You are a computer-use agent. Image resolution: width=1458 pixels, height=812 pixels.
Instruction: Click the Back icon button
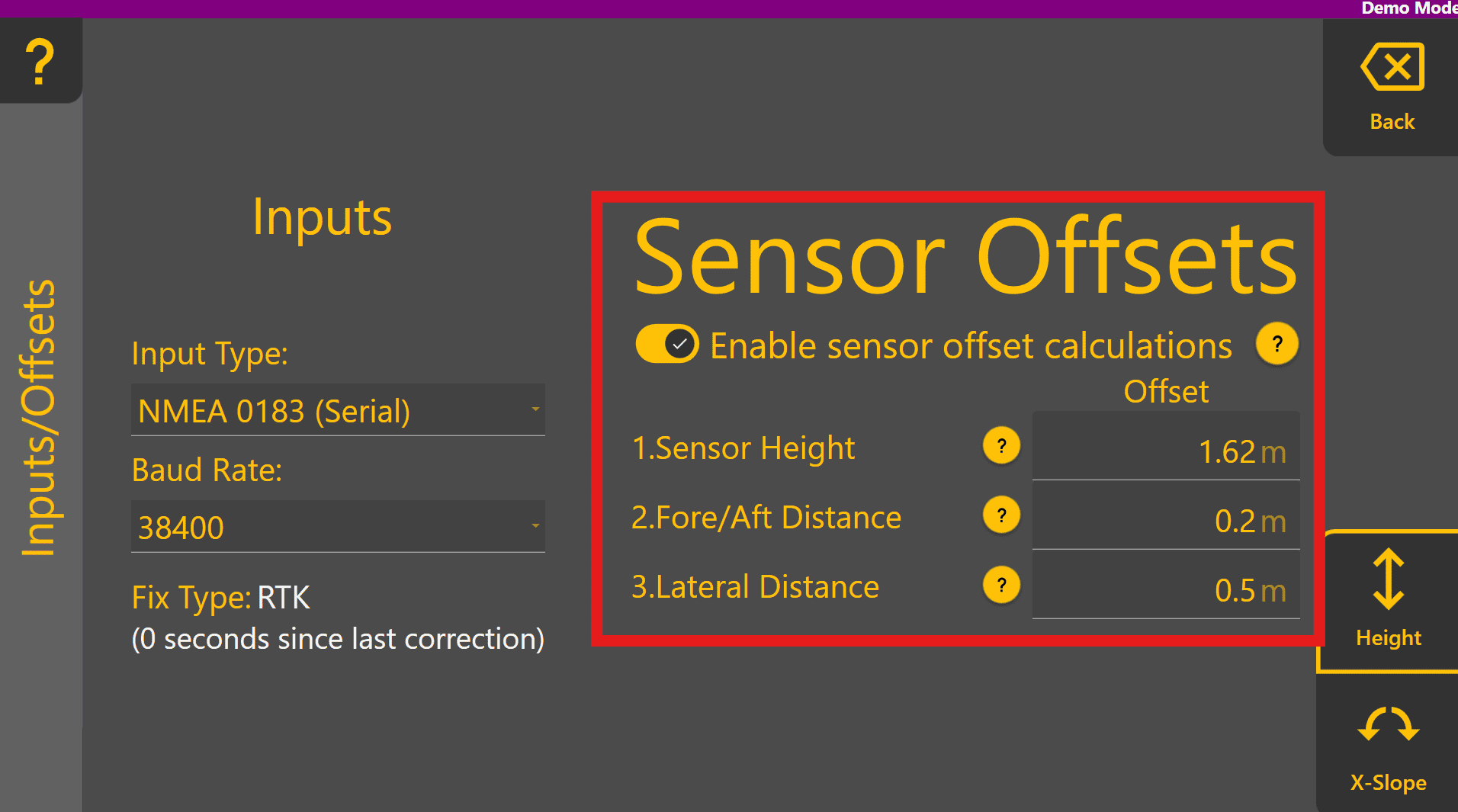click(x=1392, y=67)
